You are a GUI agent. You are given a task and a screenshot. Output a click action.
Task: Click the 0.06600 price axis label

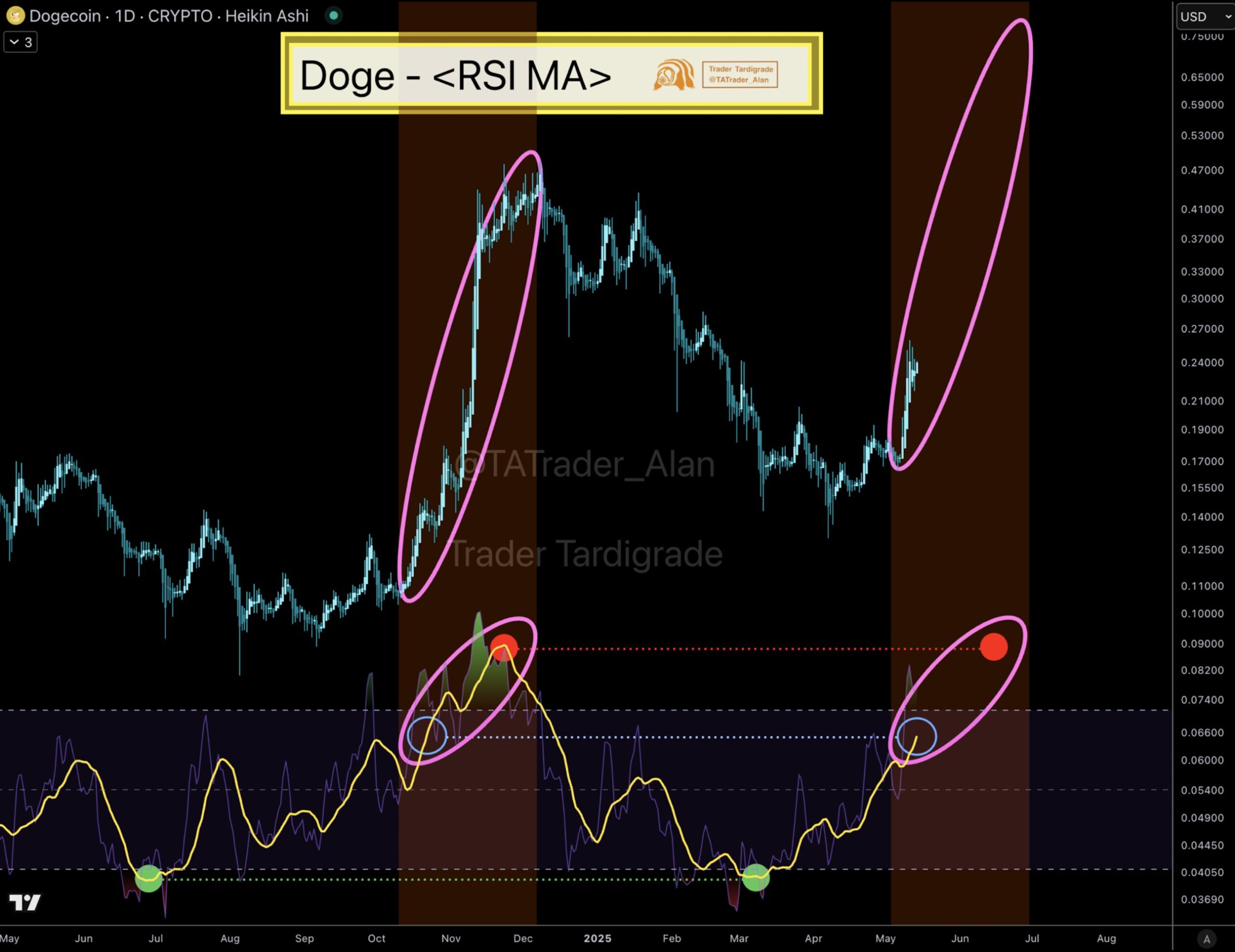point(1202,732)
